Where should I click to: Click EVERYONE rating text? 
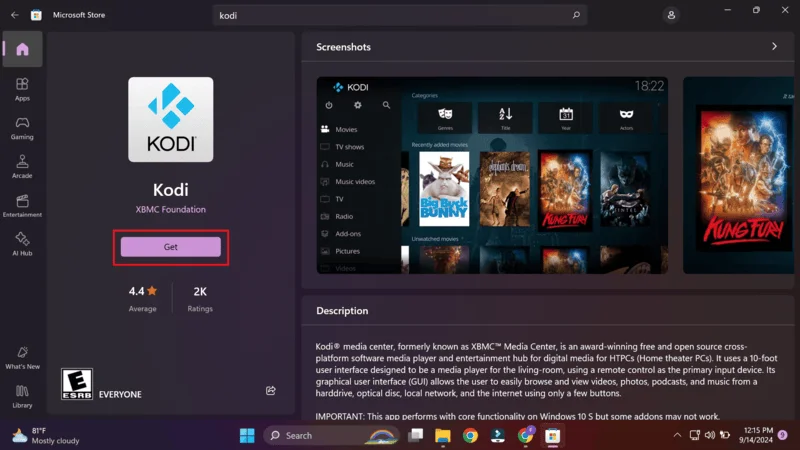pos(120,394)
